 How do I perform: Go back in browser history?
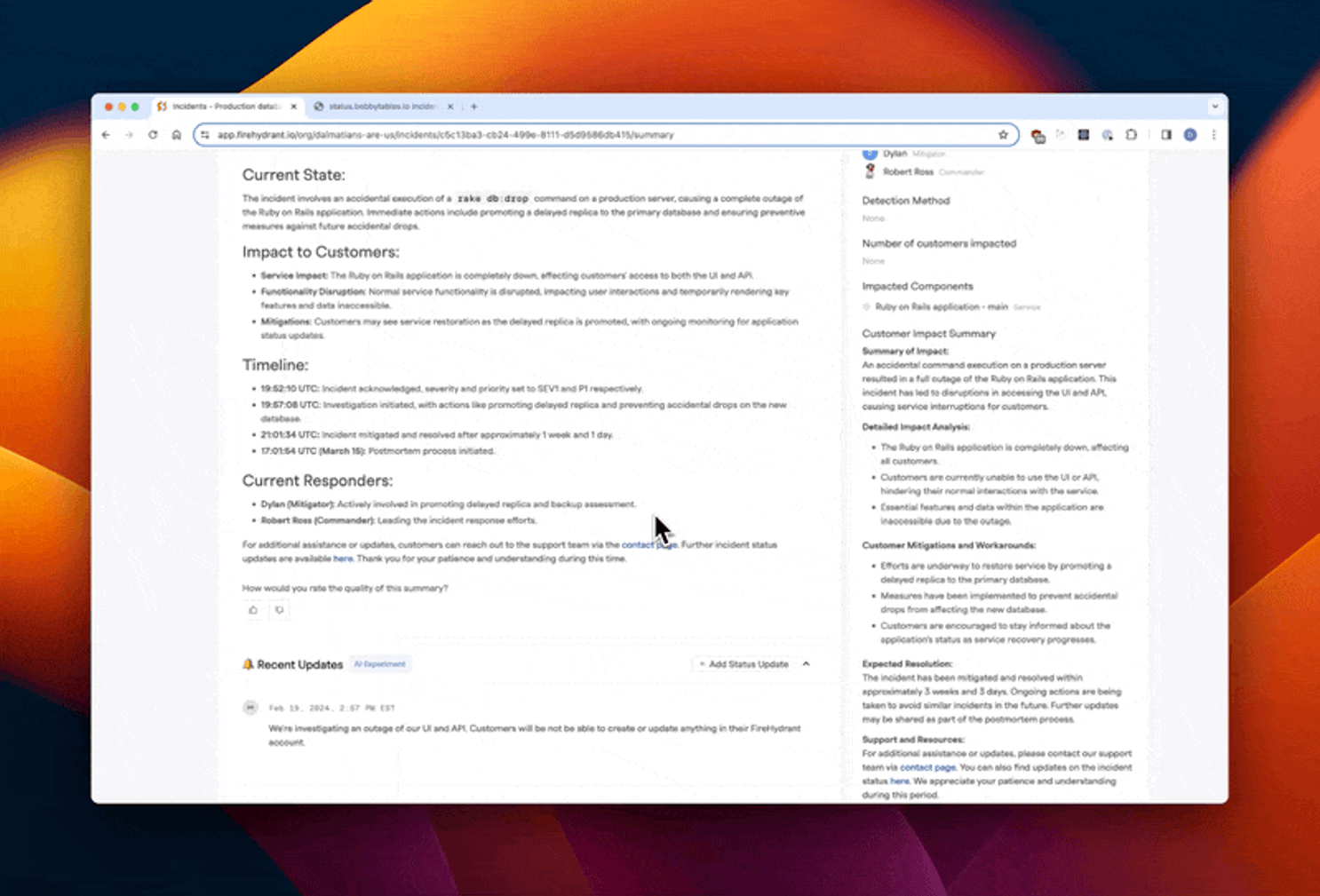tap(106, 135)
